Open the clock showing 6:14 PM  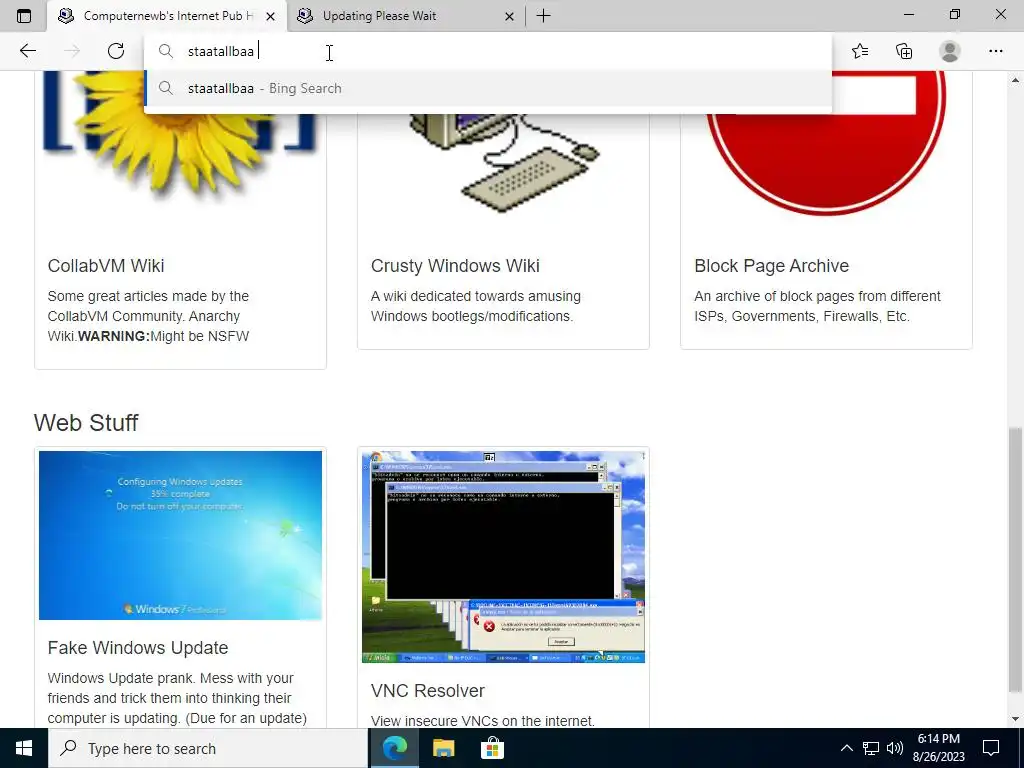pos(938,748)
